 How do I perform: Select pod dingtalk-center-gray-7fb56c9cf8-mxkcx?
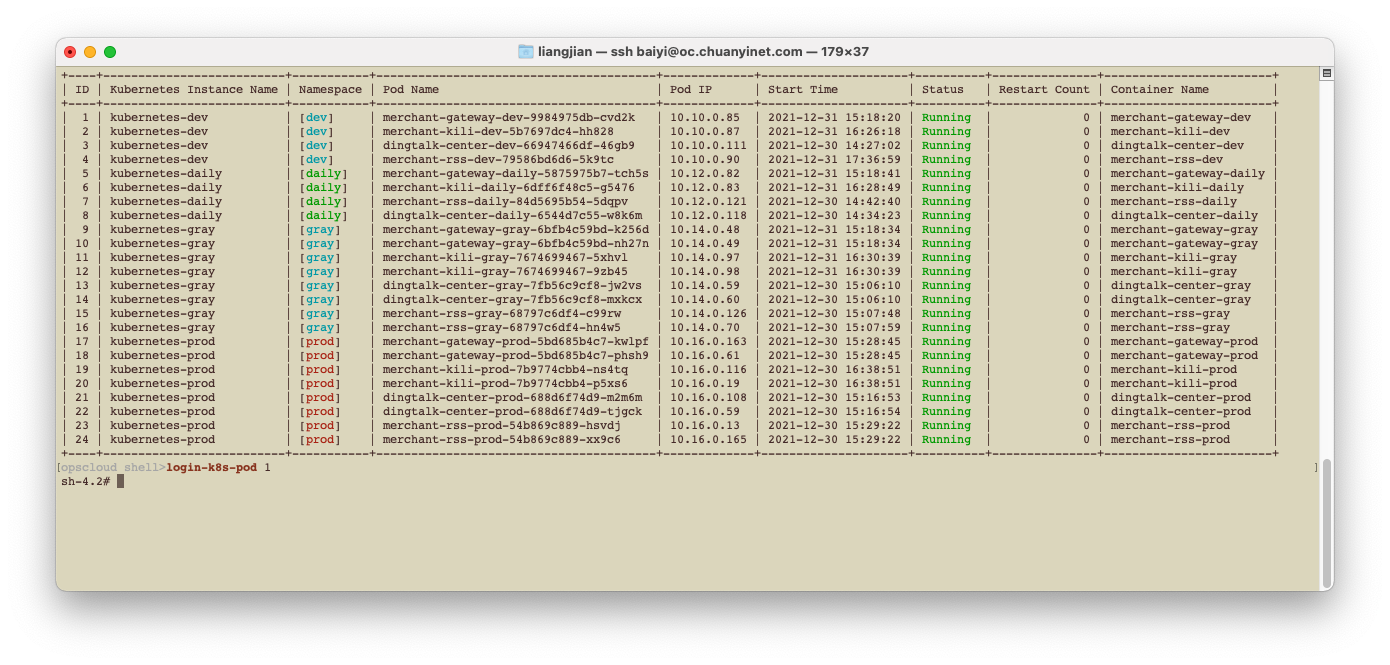tap(512, 299)
